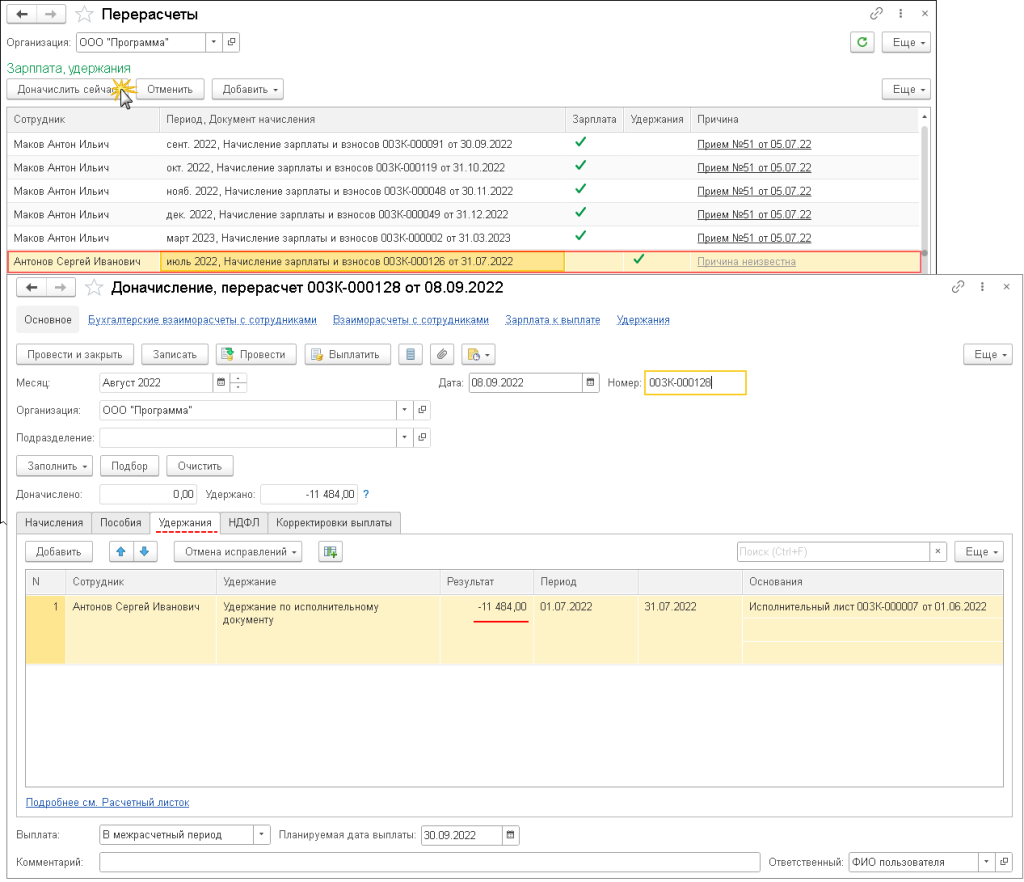Click table settings icon near Отмена исправлений
This screenshot has height=882, width=1024.
point(330,552)
